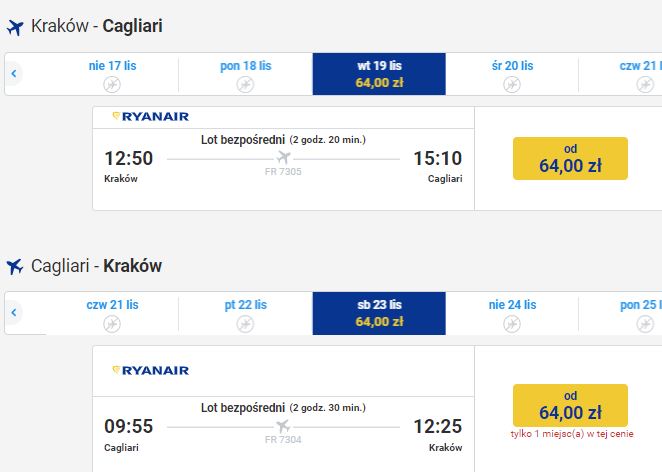Screen dimensions: 662x472
Task: Click the no-flight icon under pon 18 lis
Action: click(x=245, y=84)
